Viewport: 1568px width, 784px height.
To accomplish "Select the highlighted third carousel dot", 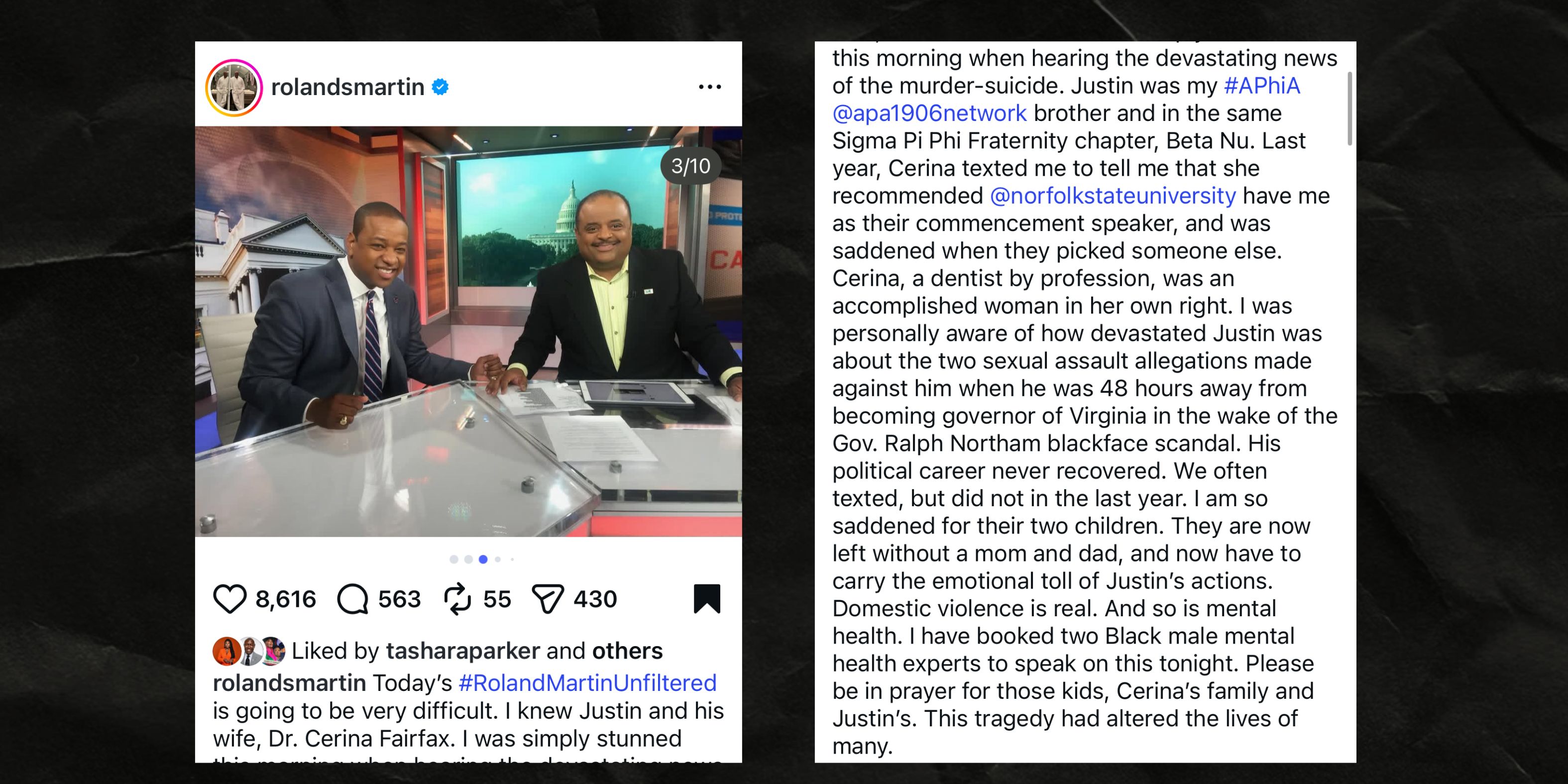I will 483,560.
